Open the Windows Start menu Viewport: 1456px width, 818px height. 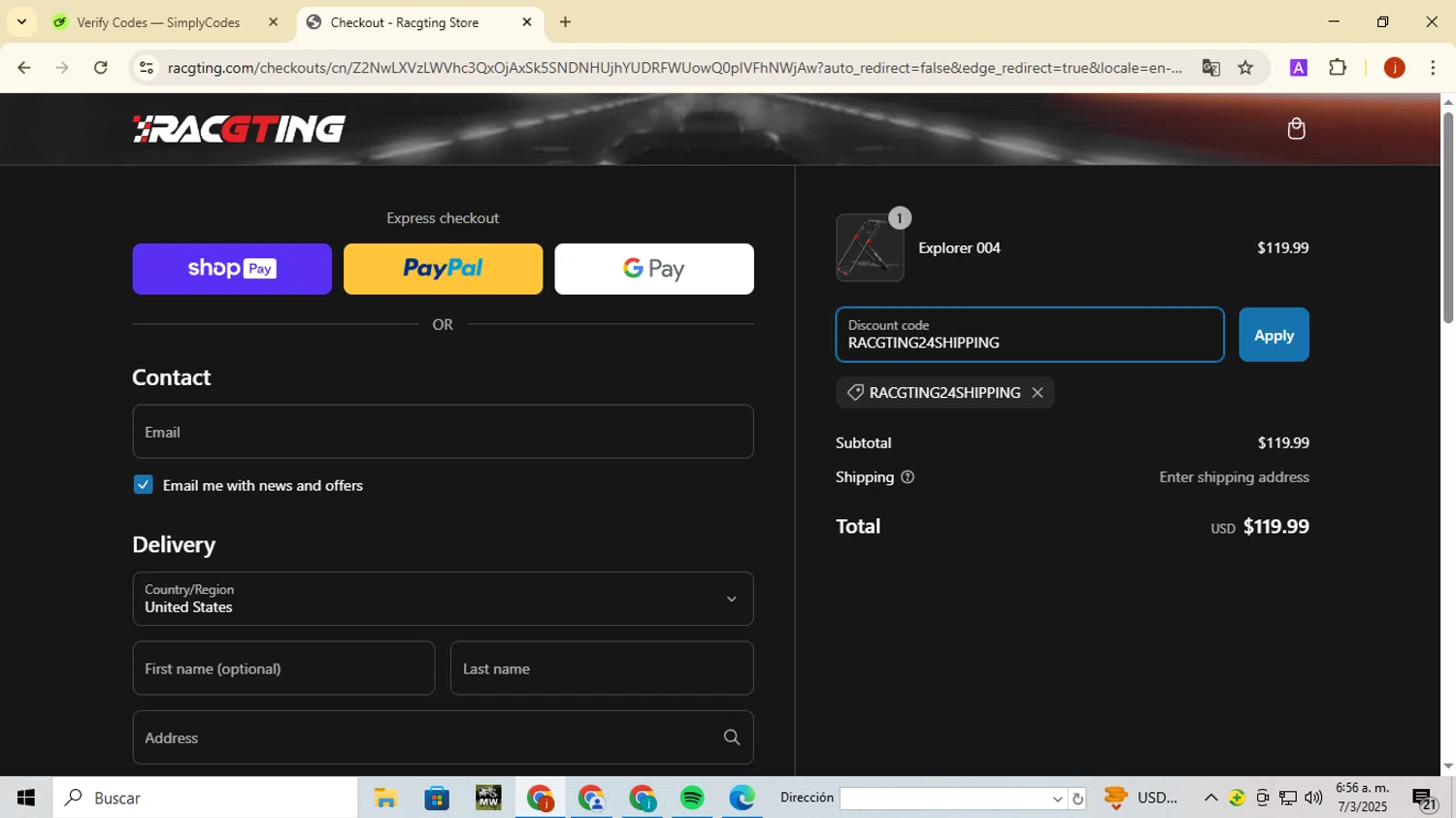[26, 798]
